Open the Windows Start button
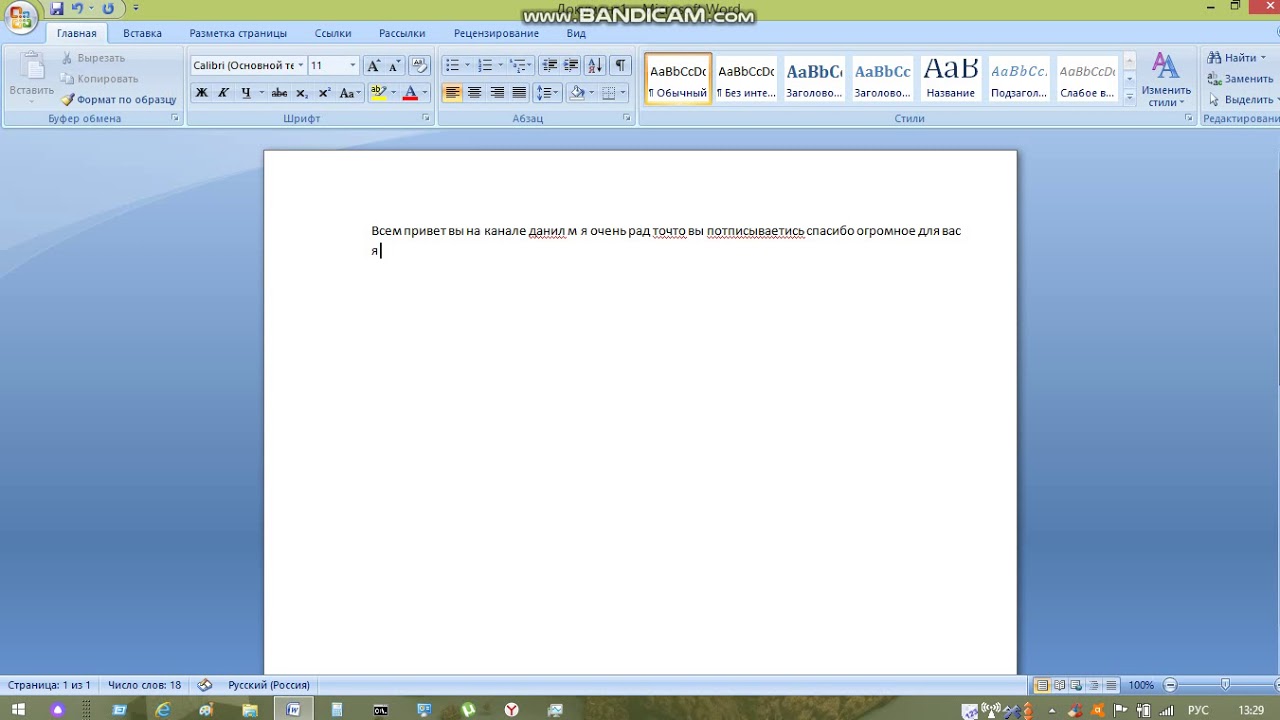The height and width of the screenshot is (720, 1280). click(18, 710)
